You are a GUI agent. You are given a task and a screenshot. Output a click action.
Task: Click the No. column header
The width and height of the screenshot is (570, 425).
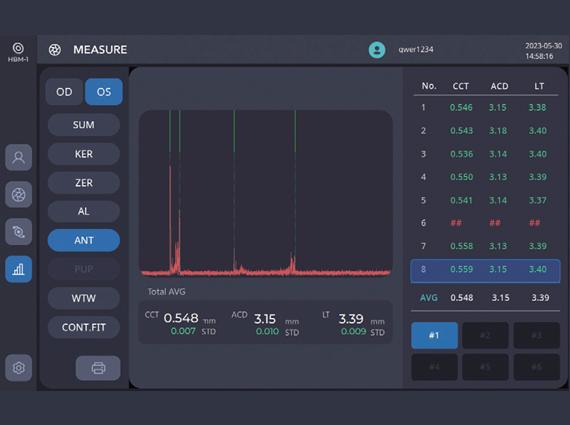429,86
